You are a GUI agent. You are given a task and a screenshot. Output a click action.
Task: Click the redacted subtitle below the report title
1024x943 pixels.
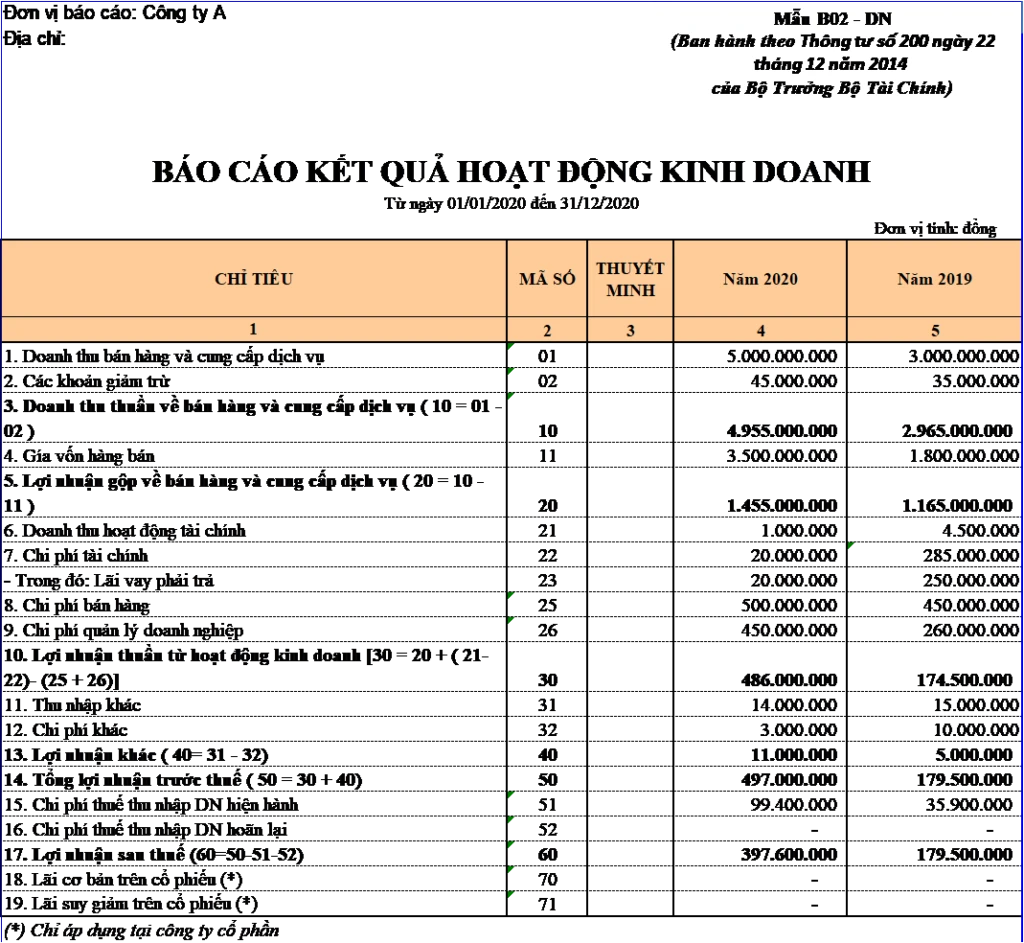tap(512, 205)
